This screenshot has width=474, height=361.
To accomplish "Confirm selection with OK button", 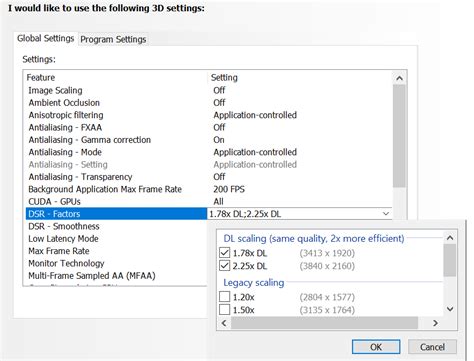I will pos(376,347).
